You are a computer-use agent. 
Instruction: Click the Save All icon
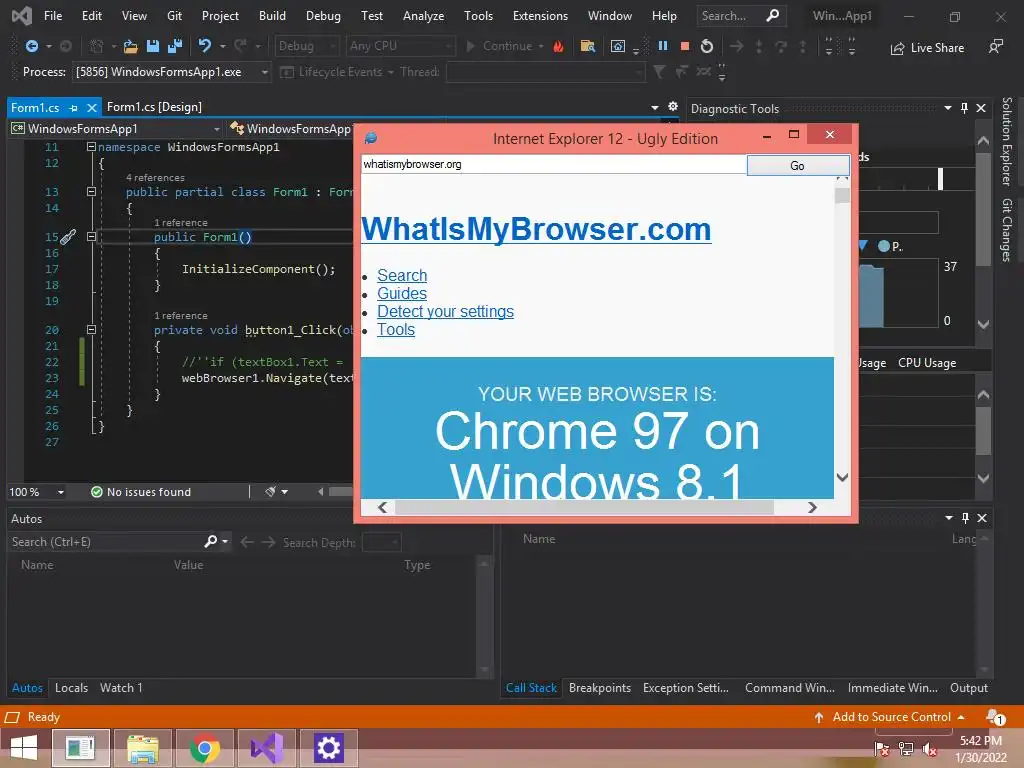tap(175, 46)
